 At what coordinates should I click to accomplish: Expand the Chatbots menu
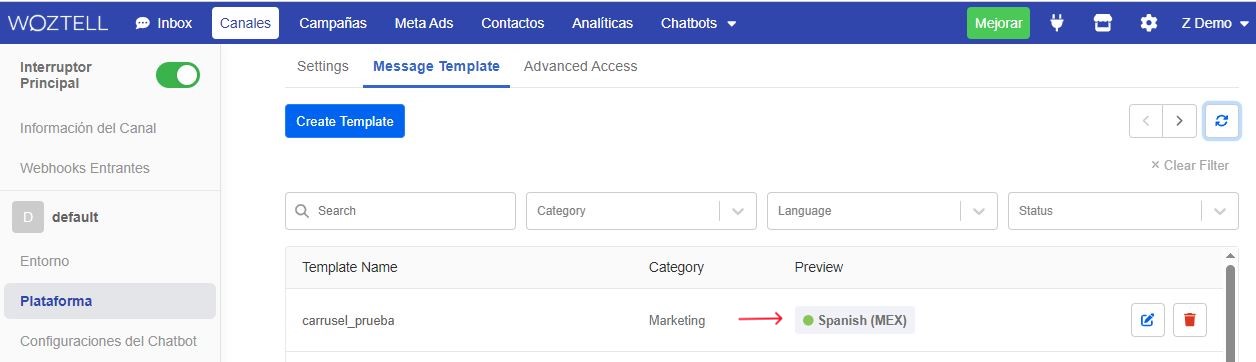(698, 23)
